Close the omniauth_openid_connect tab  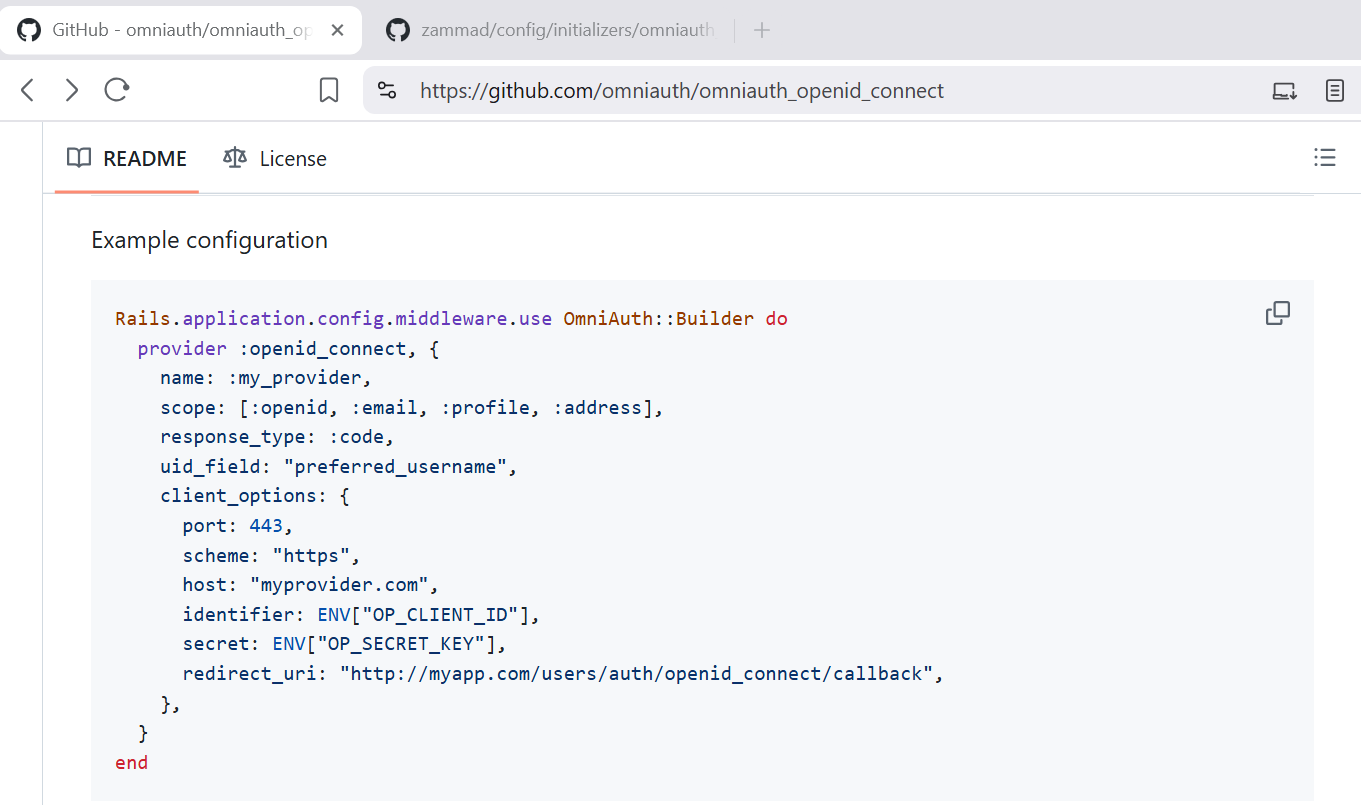click(338, 30)
